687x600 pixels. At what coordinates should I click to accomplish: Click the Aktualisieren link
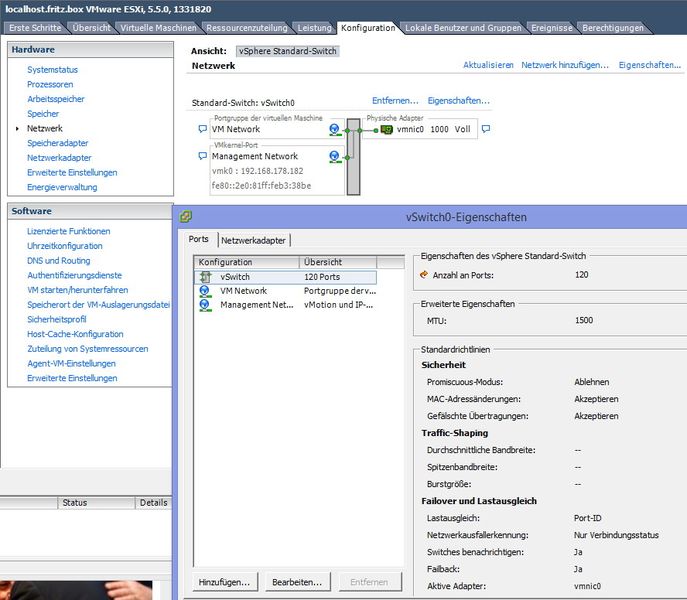click(488, 65)
